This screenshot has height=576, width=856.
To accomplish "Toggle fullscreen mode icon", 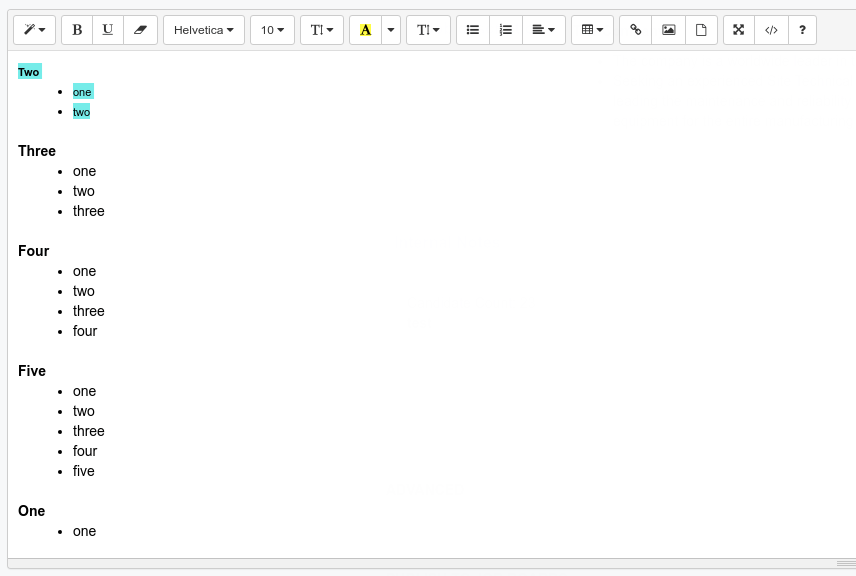I will coord(739,30).
